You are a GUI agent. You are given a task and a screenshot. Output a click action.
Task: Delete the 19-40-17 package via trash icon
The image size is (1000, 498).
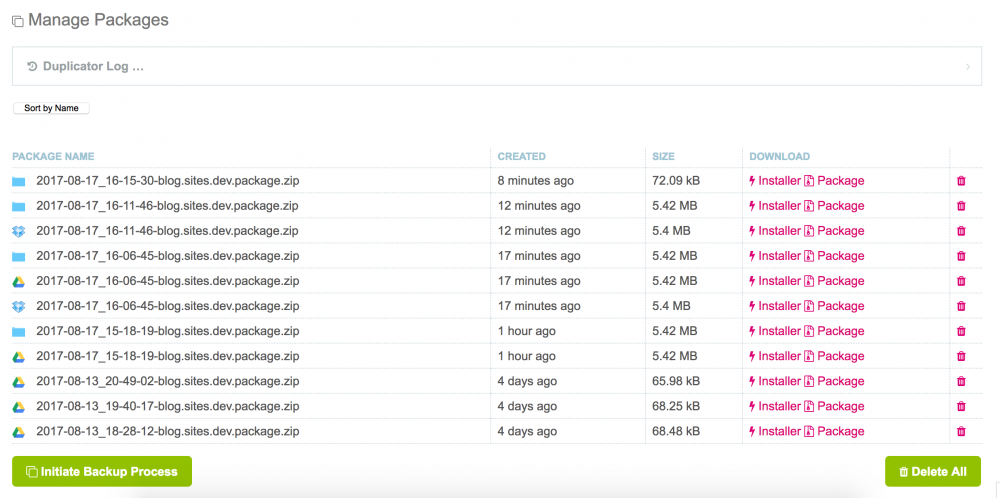[x=961, y=406]
